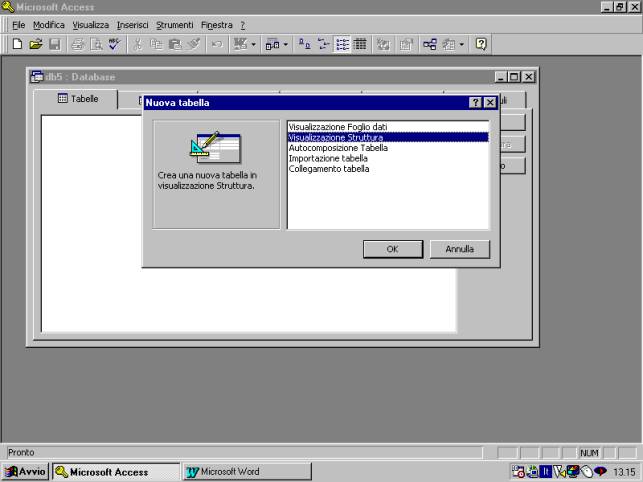Switch to Microsoft Word taskbar button
The height and width of the screenshot is (482, 643).
(x=247, y=472)
